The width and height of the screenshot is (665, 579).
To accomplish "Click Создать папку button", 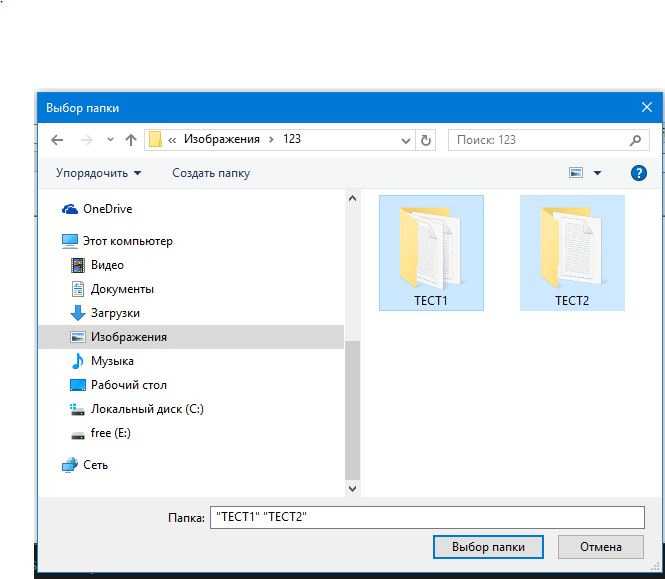I will [211, 173].
